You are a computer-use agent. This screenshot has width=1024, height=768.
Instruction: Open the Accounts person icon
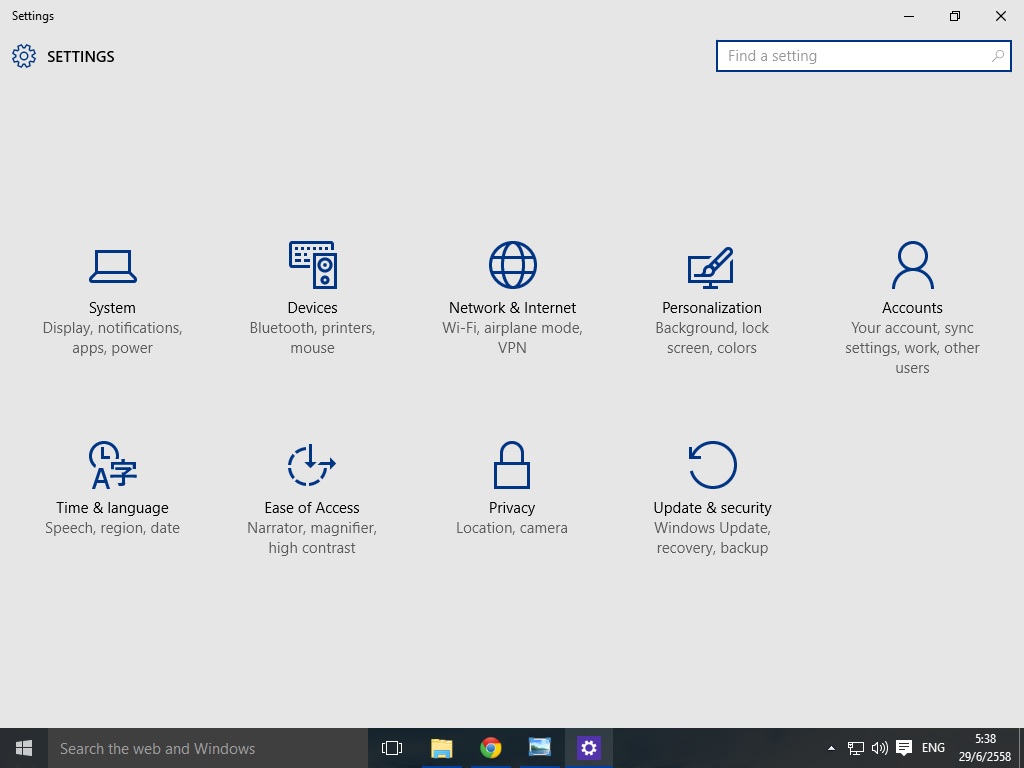click(912, 264)
